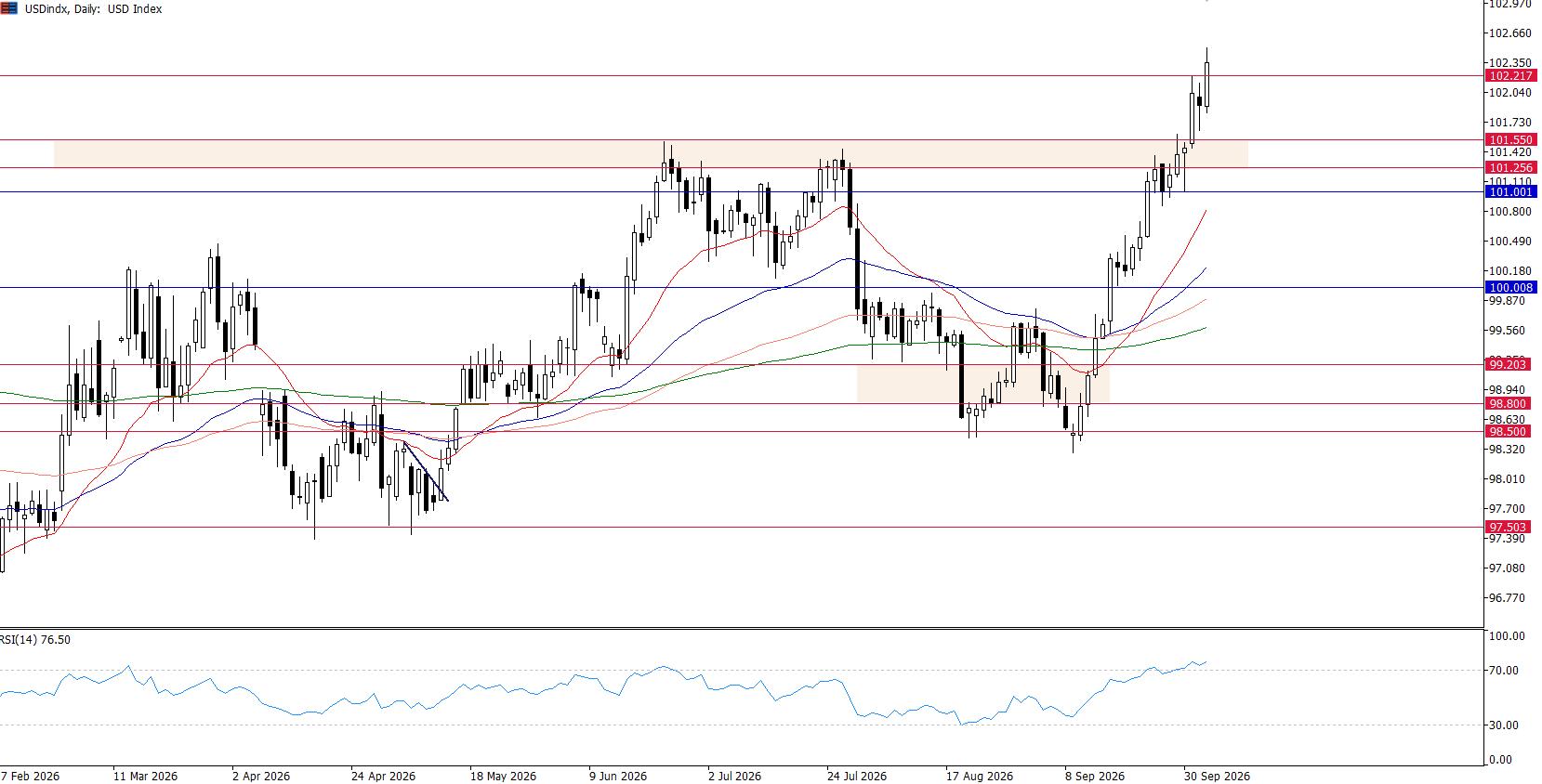Screen dimensions: 1542x784
Task: Click the '17 Aug 2026' date label
Action: tap(980, 776)
